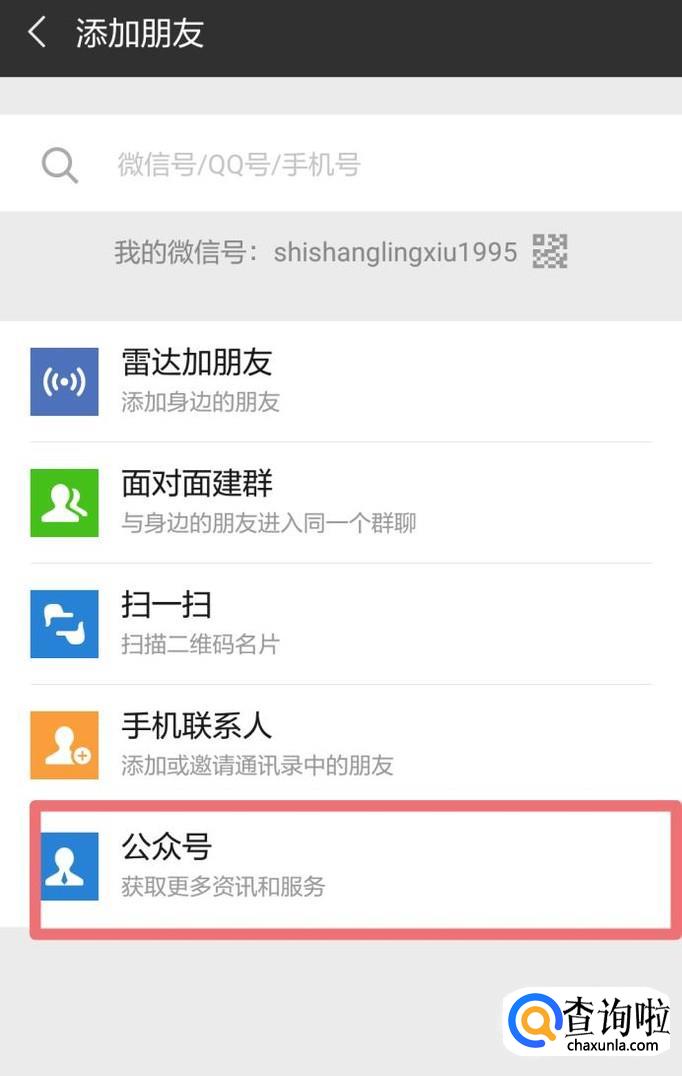Tap the official accounts person icon

tap(69, 866)
